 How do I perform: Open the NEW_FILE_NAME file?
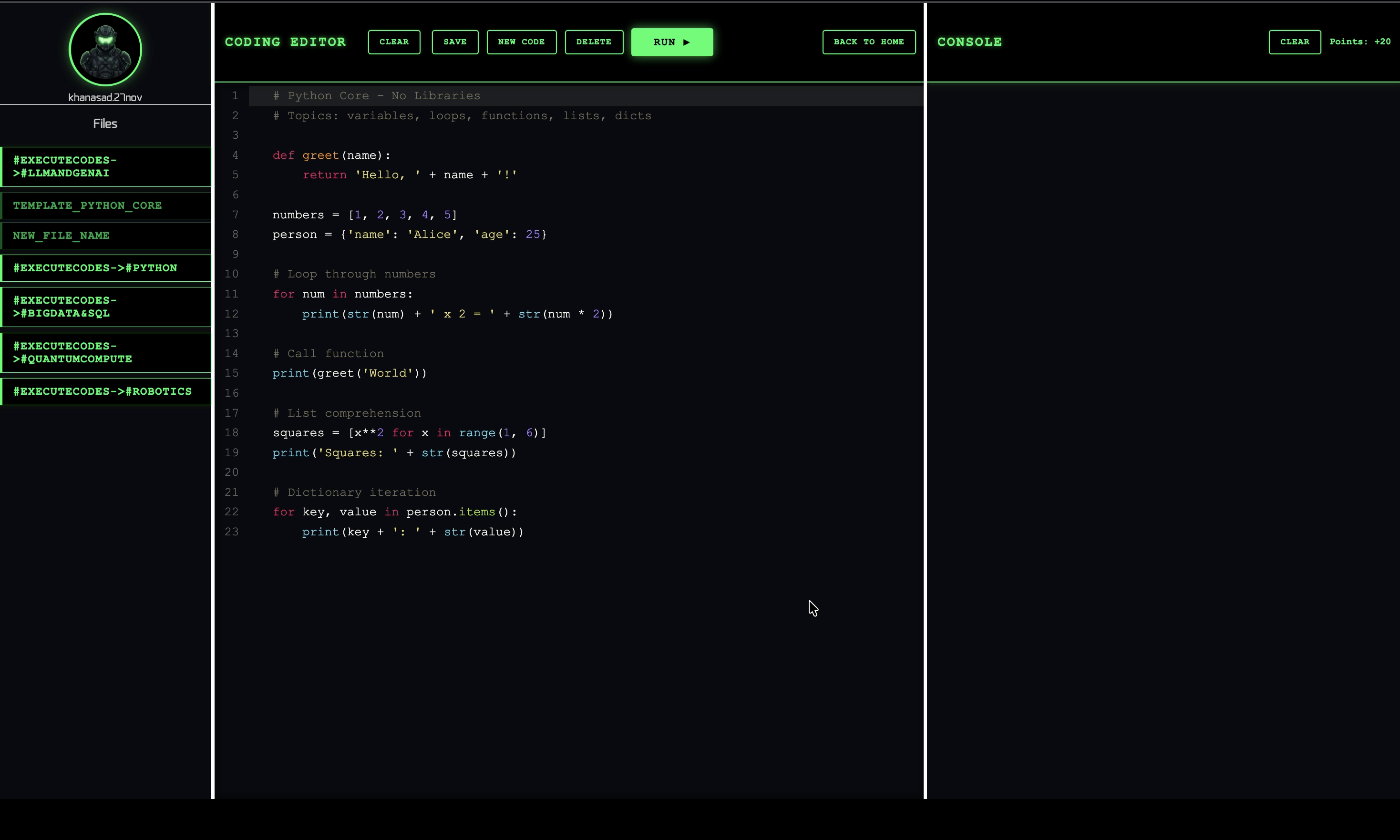click(x=106, y=236)
